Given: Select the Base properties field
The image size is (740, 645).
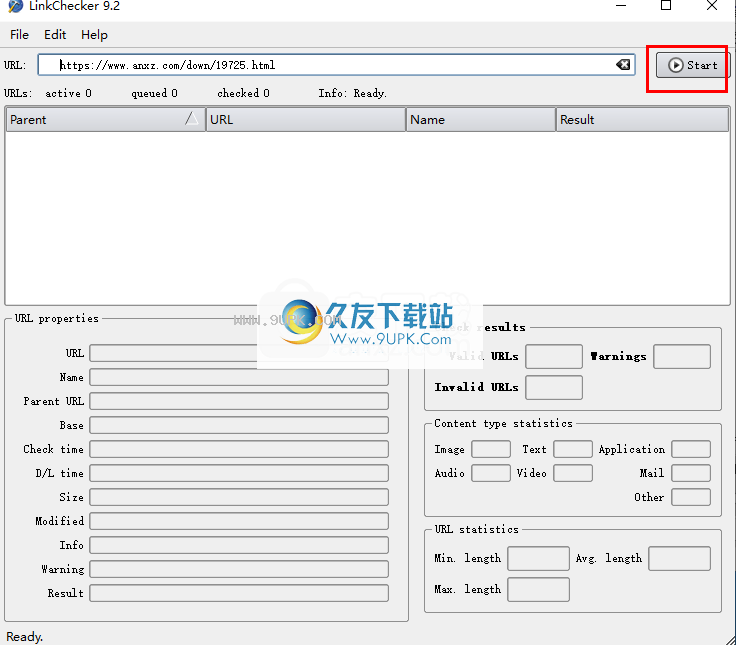Looking at the screenshot, I should [239, 425].
